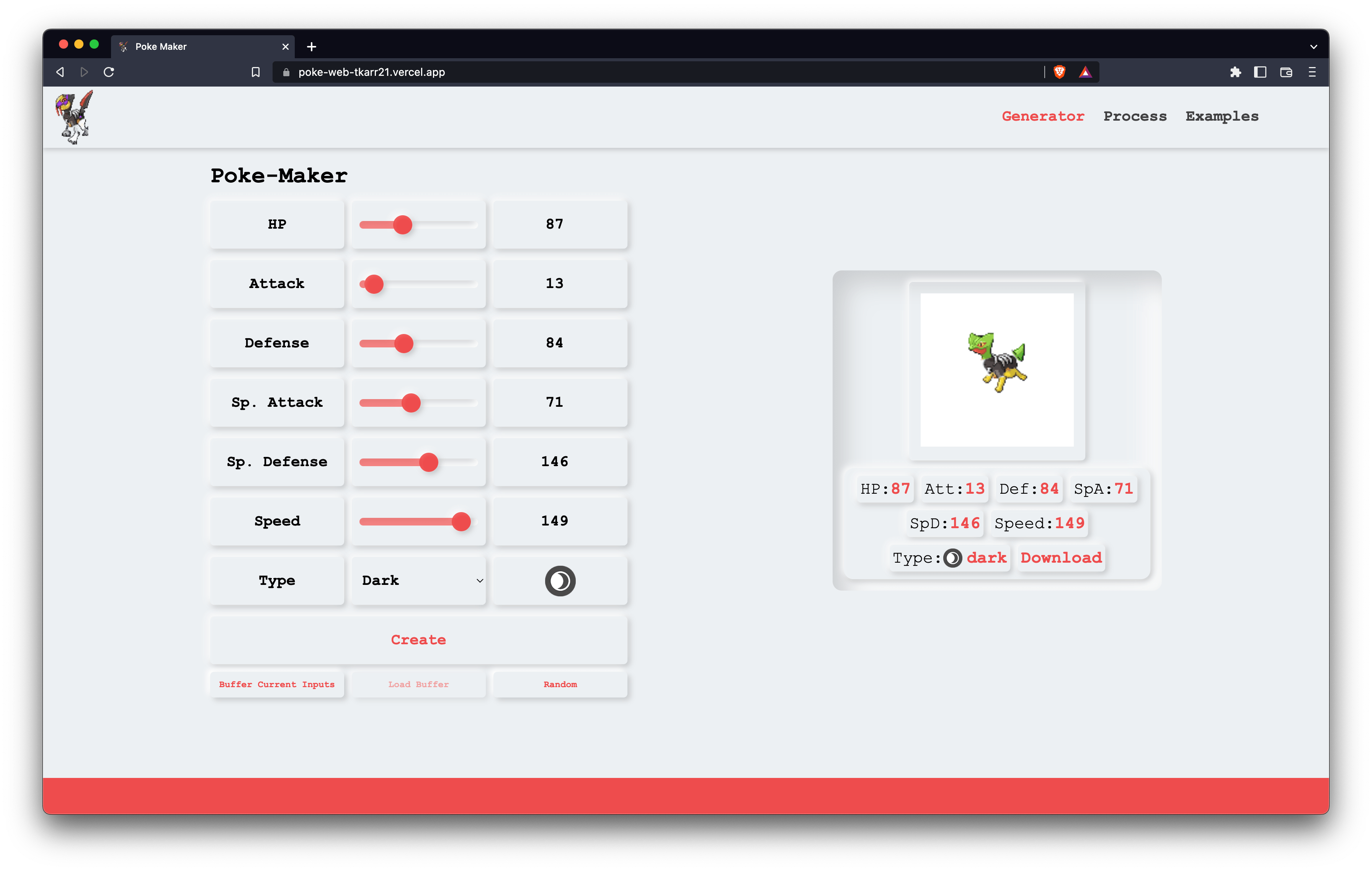Select the Poke Maker browser tab
This screenshot has width=1372, height=871.
202,47
